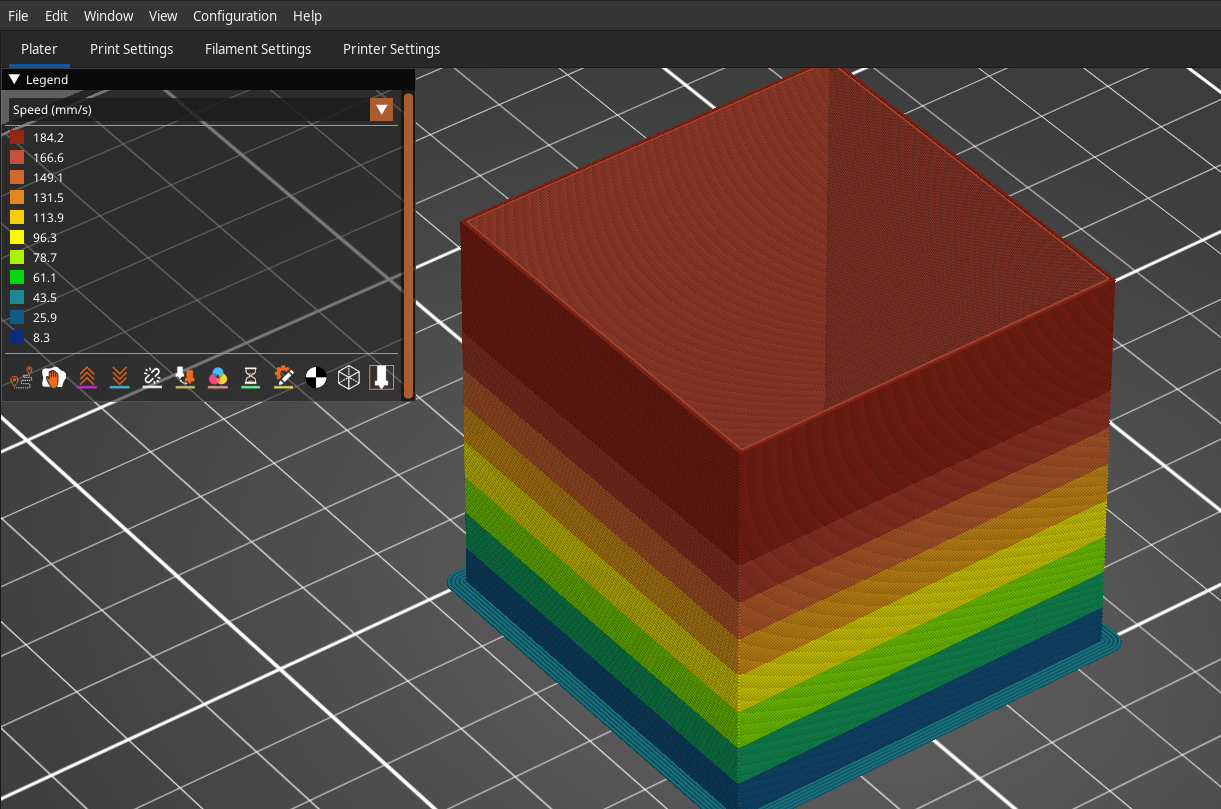Show seams on the model

click(152, 377)
